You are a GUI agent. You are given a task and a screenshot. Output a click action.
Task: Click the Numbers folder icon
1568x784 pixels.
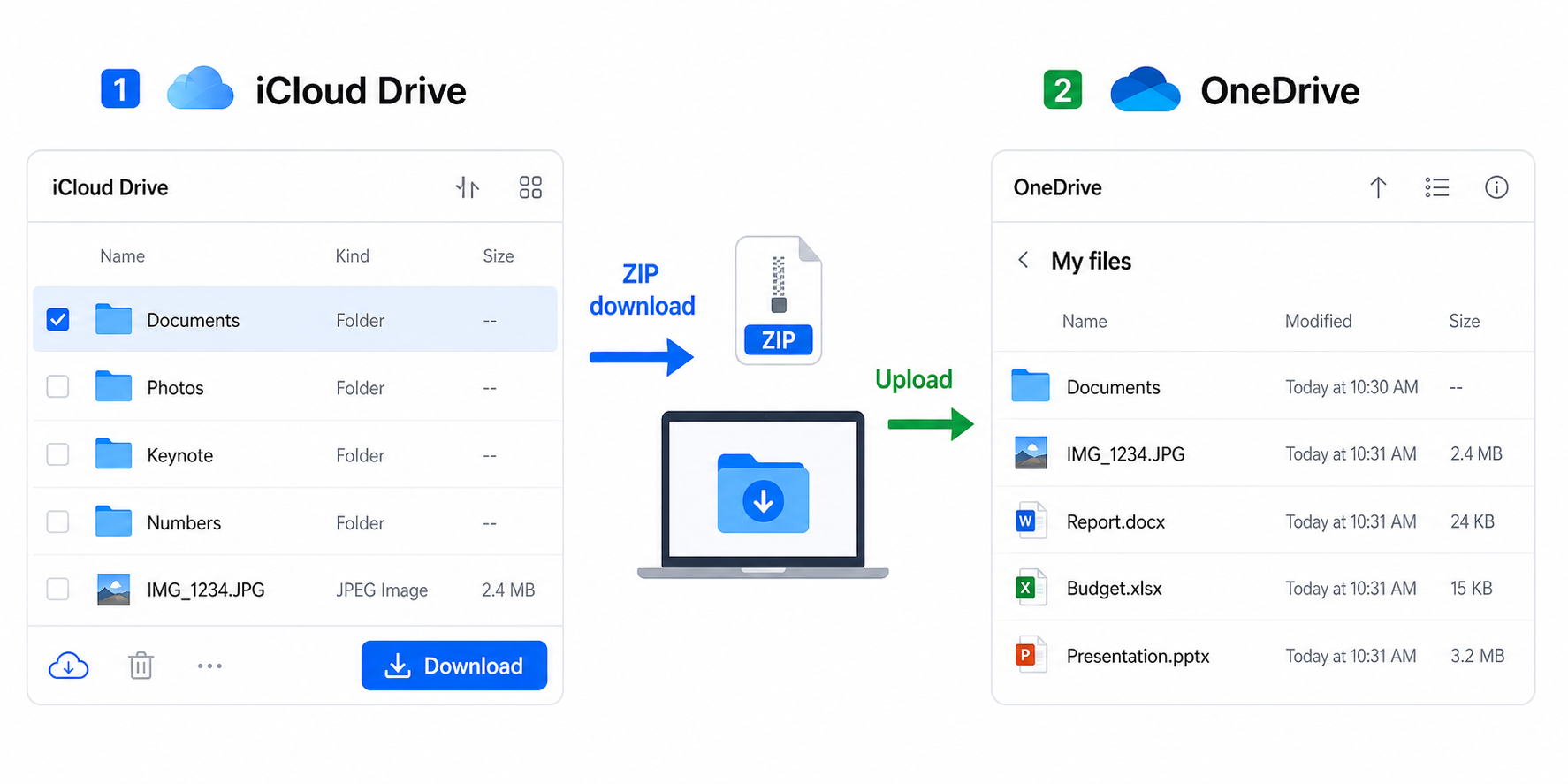pos(113,521)
